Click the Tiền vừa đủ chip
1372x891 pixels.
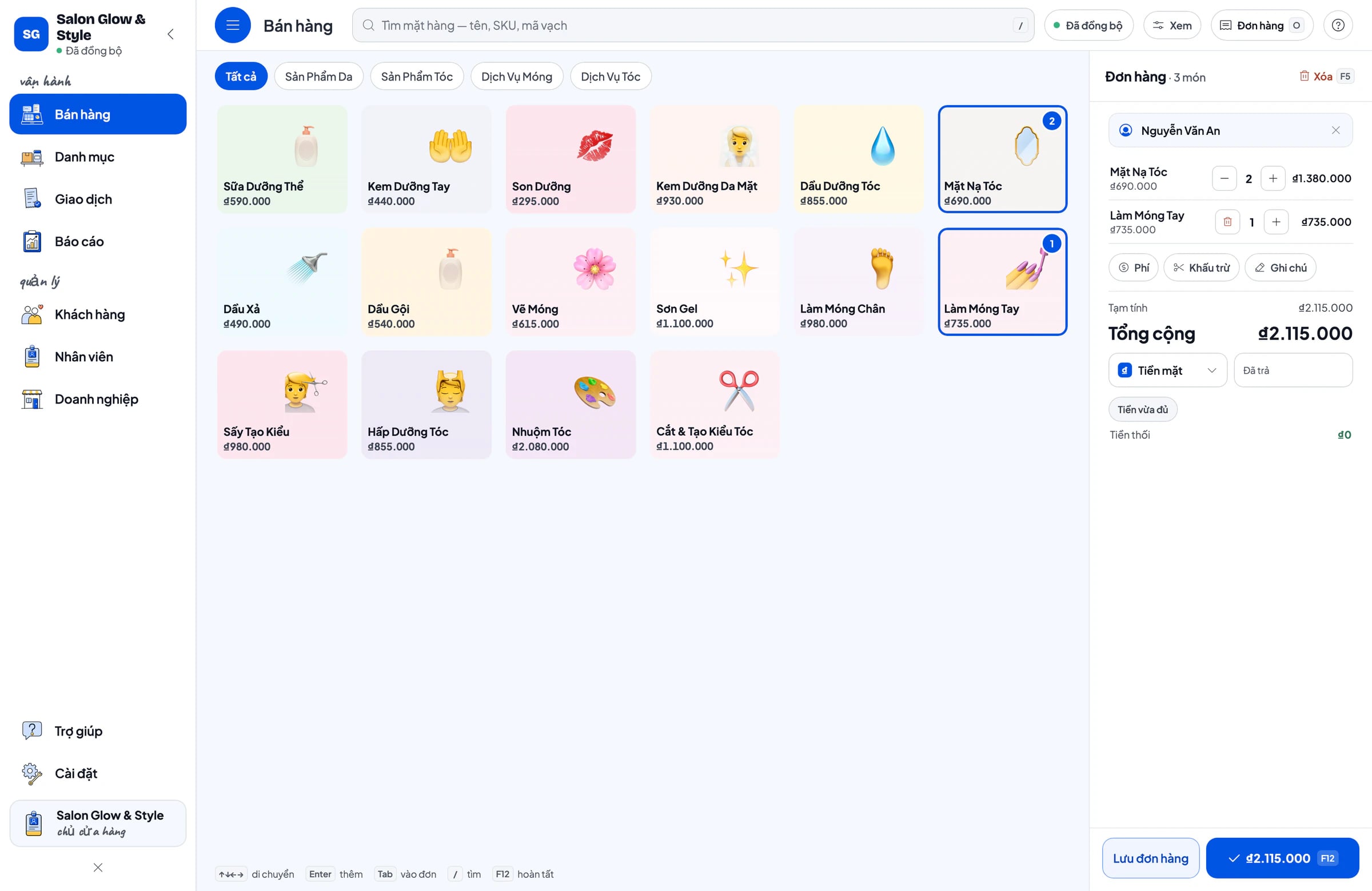point(1143,409)
